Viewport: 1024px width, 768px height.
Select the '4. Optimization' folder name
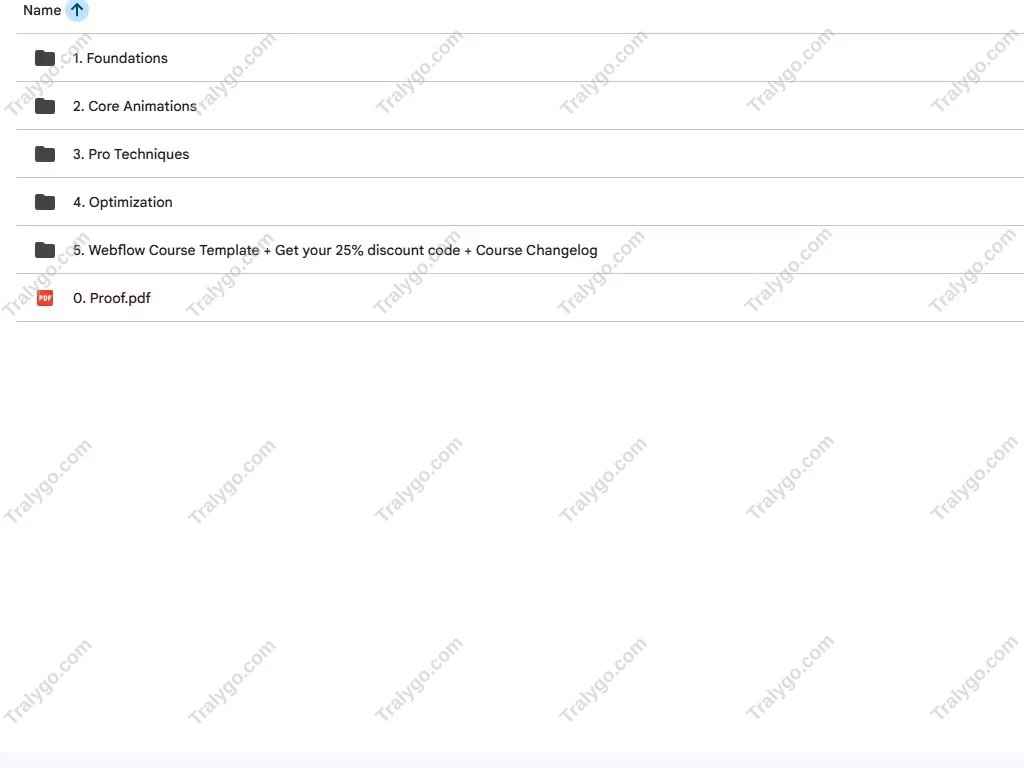(x=123, y=202)
